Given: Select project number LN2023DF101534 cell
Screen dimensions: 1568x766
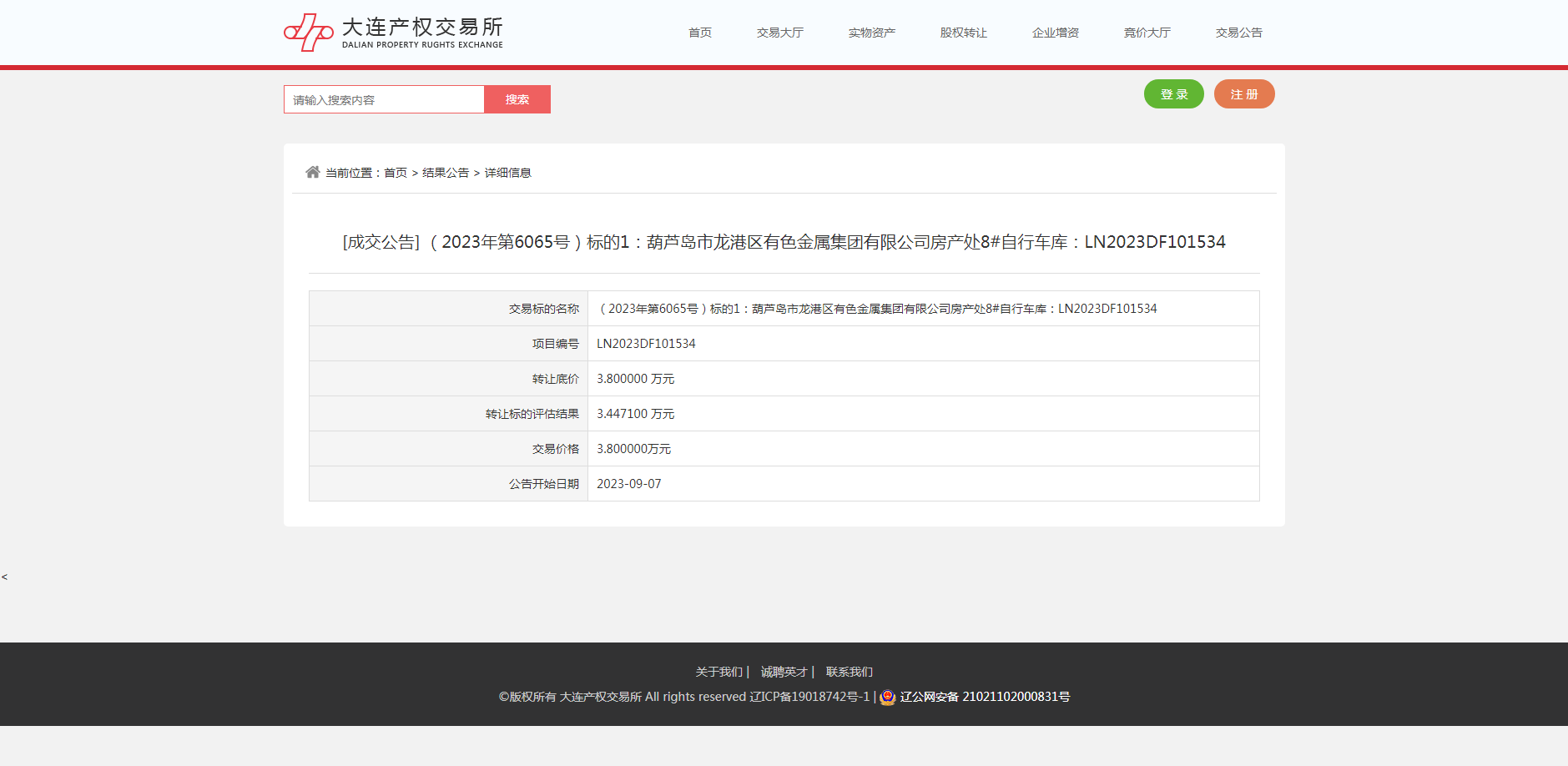Looking at the screenshot, I should click(924, 344).
